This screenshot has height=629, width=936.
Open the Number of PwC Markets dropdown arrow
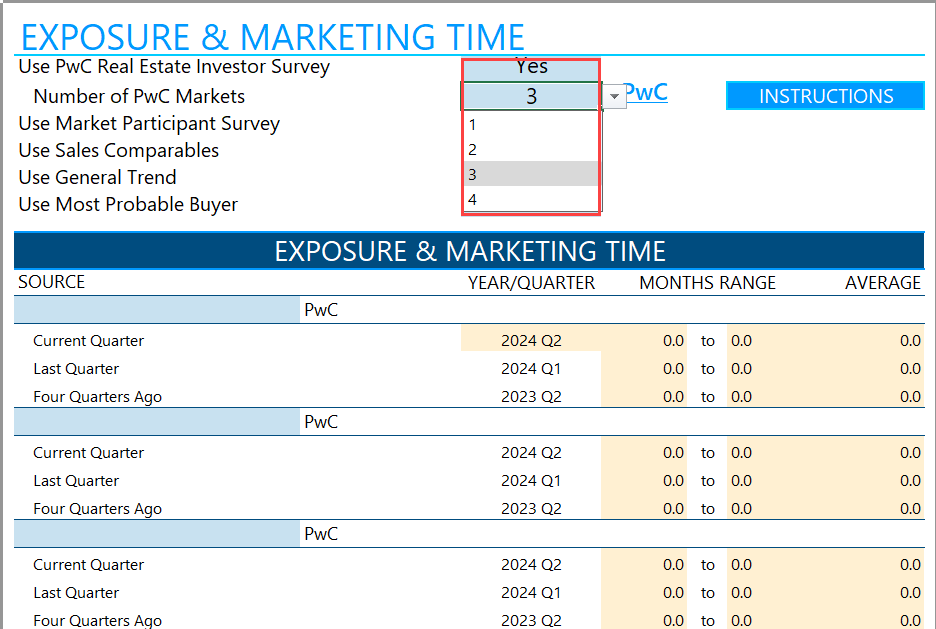(614, 97)
